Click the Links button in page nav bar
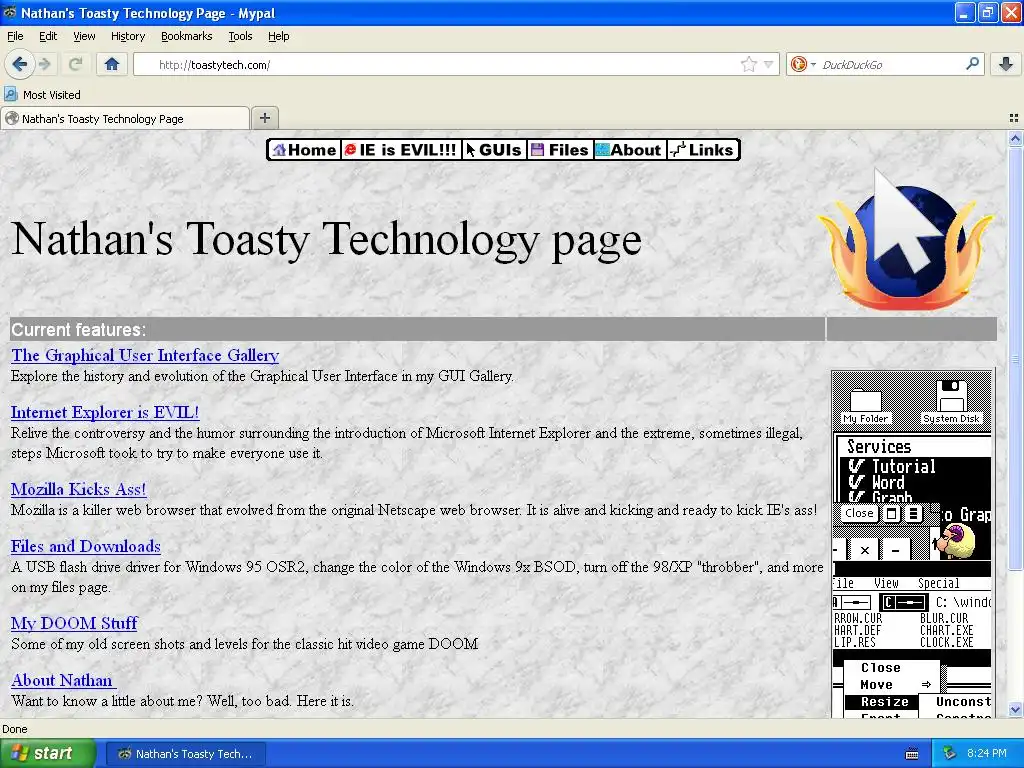 pos(702,150)
